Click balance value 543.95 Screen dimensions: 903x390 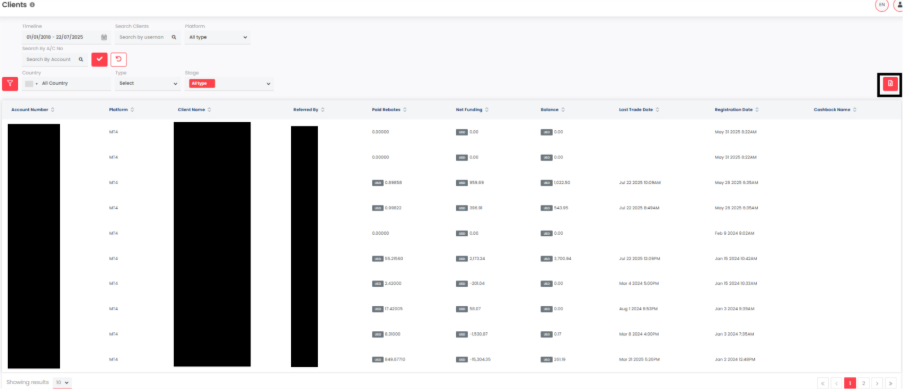[561, 208]
